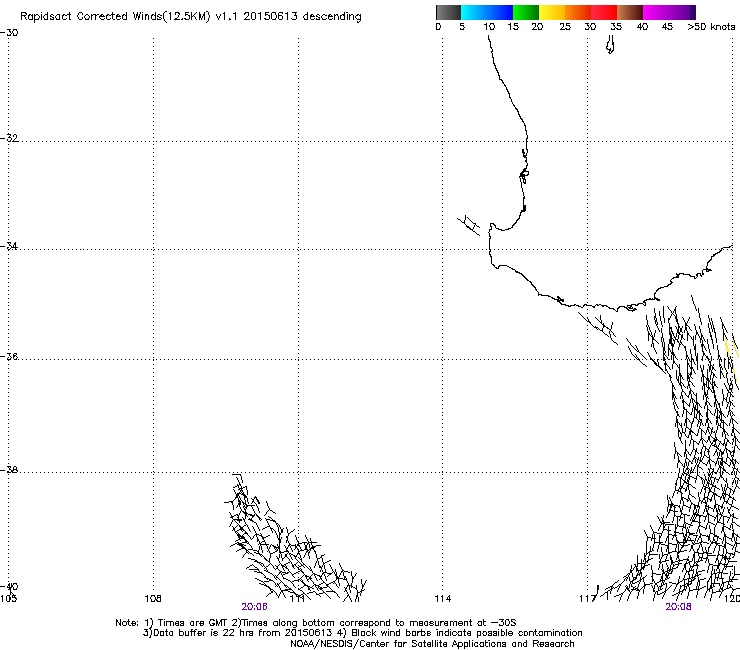Click the small island outline under the colorbar

(x=610, y=46)
